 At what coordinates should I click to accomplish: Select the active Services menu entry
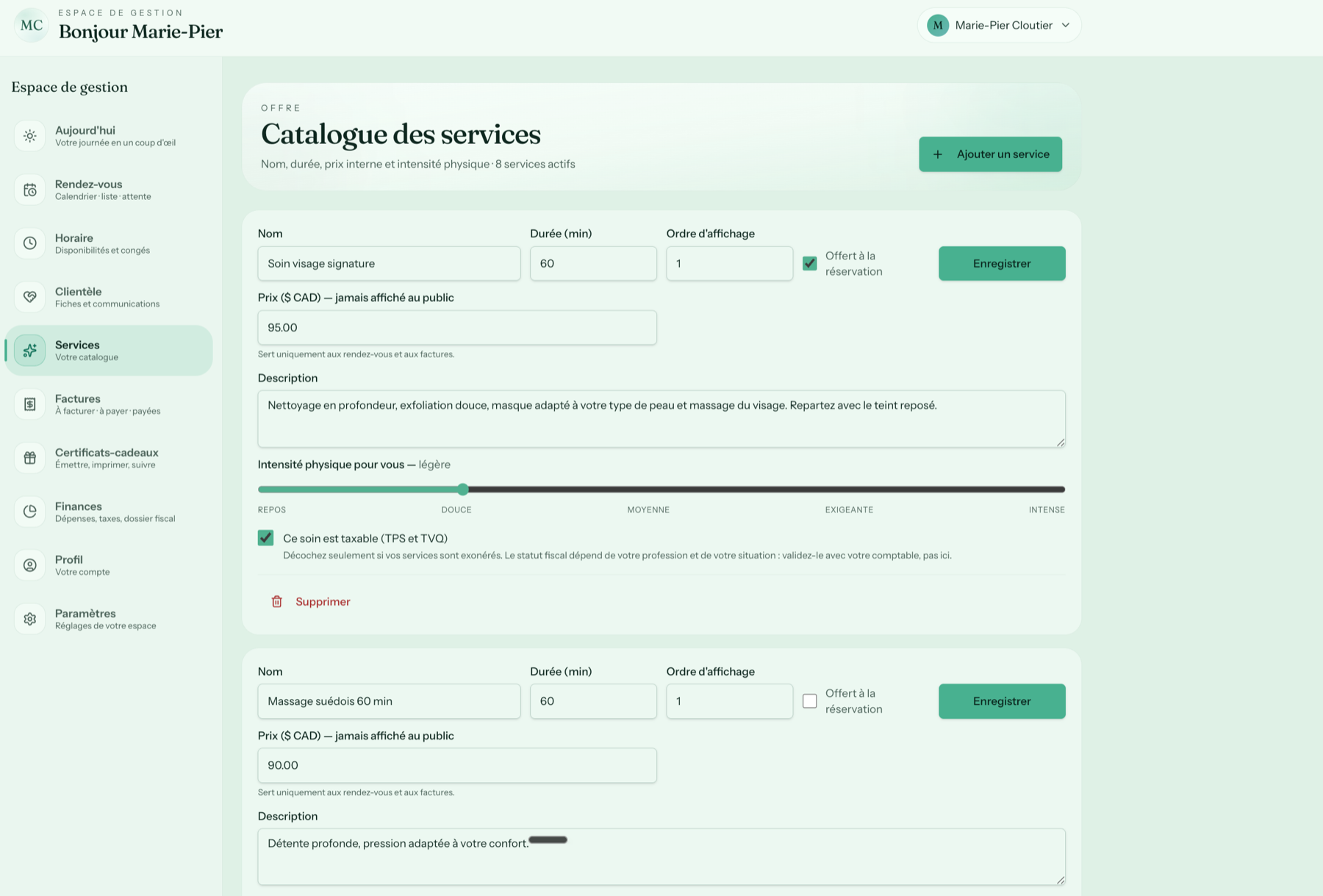109,351
